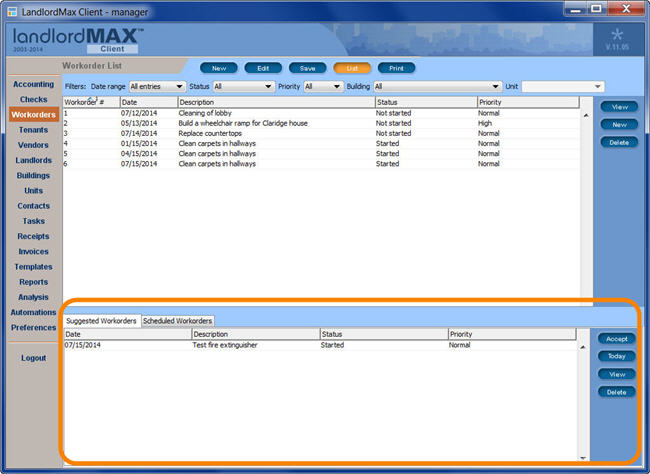Image resolution: width=650 pixels, height=474 pixels.
Task: Open Receipts section
Action: tap(34, 236)
